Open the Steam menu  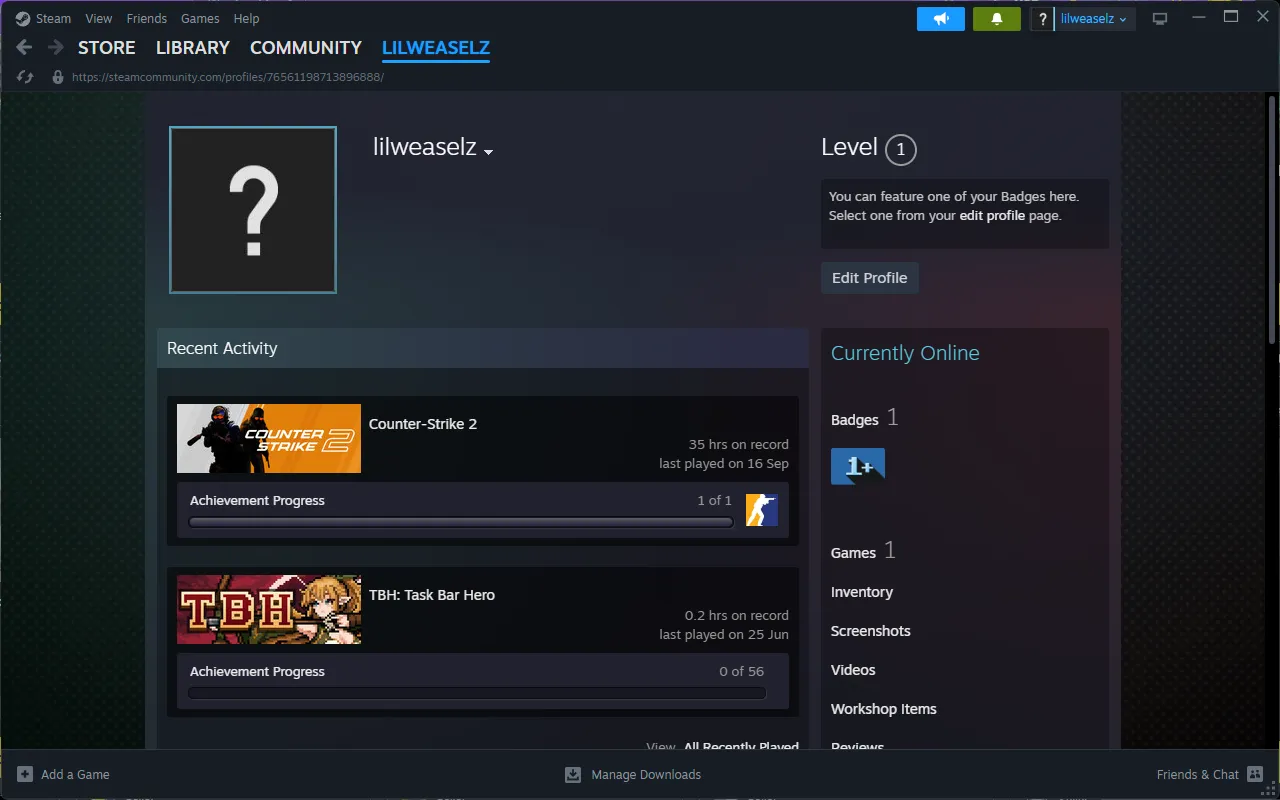click(54, 18)
